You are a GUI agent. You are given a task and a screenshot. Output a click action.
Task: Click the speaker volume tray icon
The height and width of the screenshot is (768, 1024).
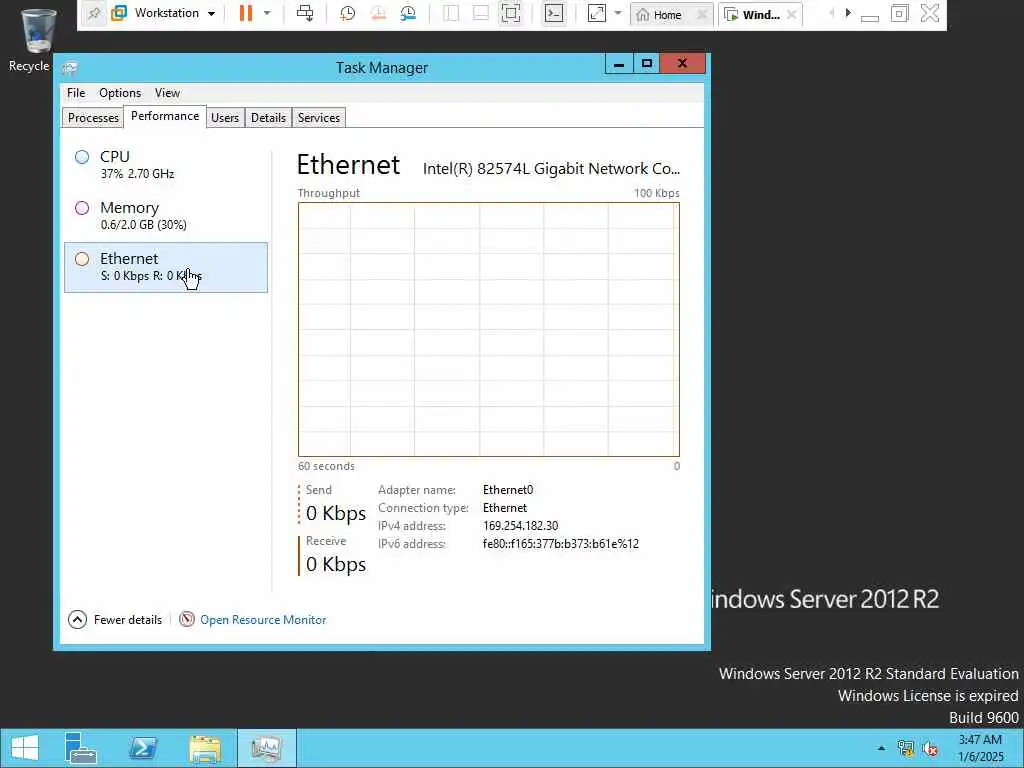coord(930,748)
